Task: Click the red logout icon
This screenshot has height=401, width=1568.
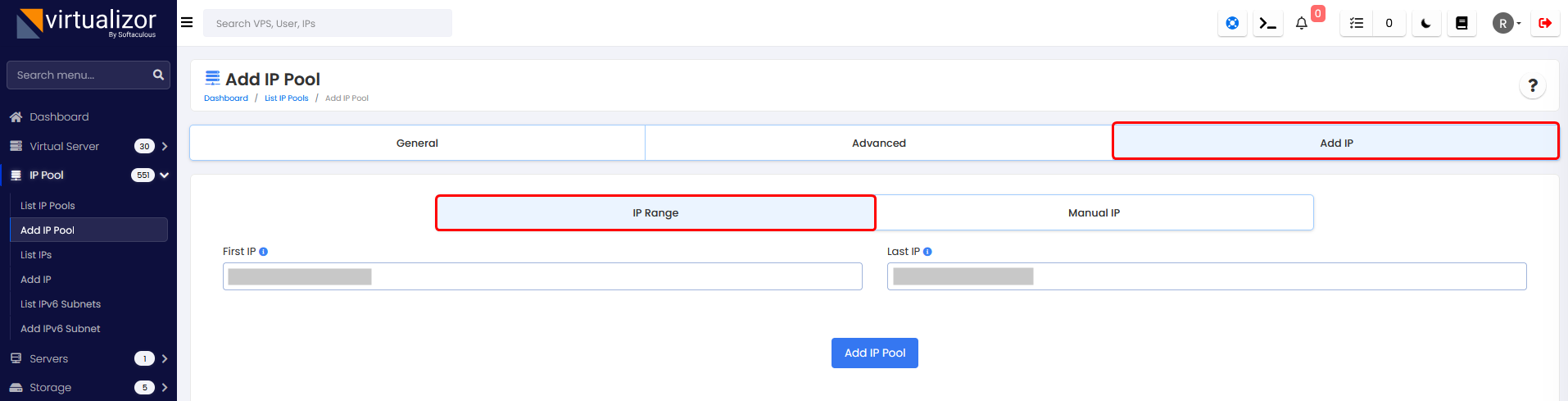Action: tap(1544, 23)
